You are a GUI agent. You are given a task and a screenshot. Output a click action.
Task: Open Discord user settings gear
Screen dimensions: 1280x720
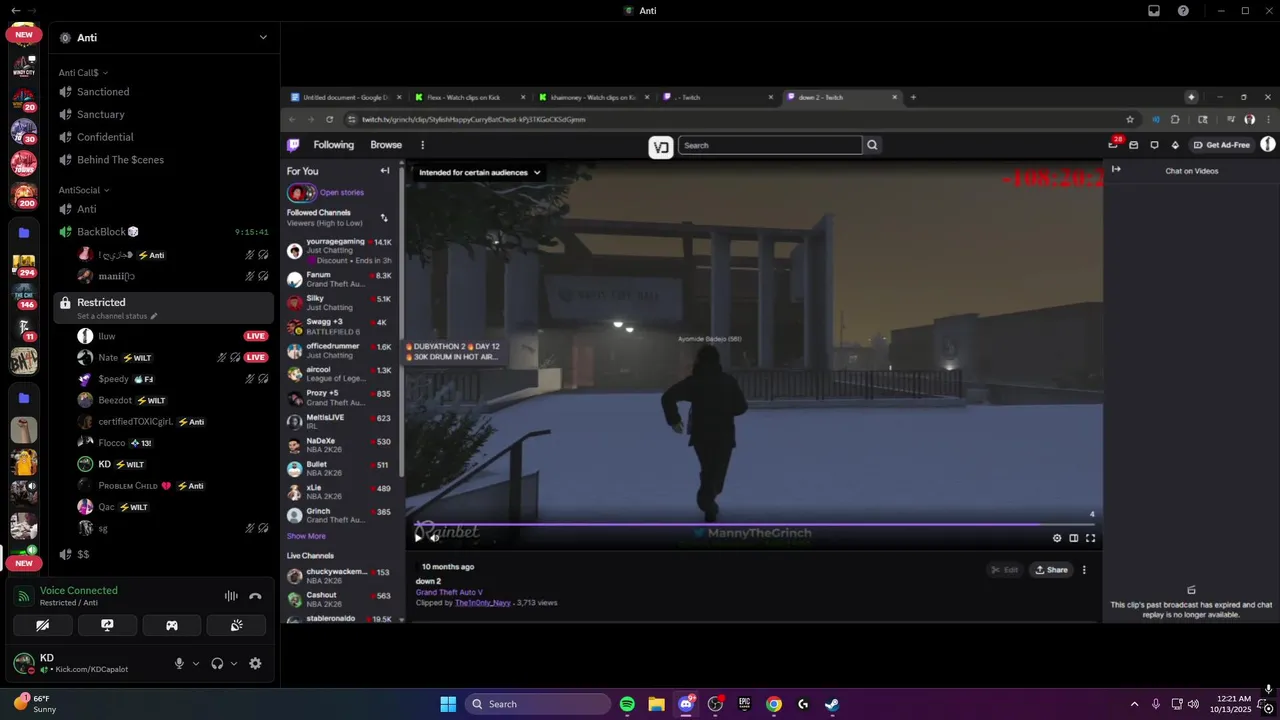click(255, 663)
